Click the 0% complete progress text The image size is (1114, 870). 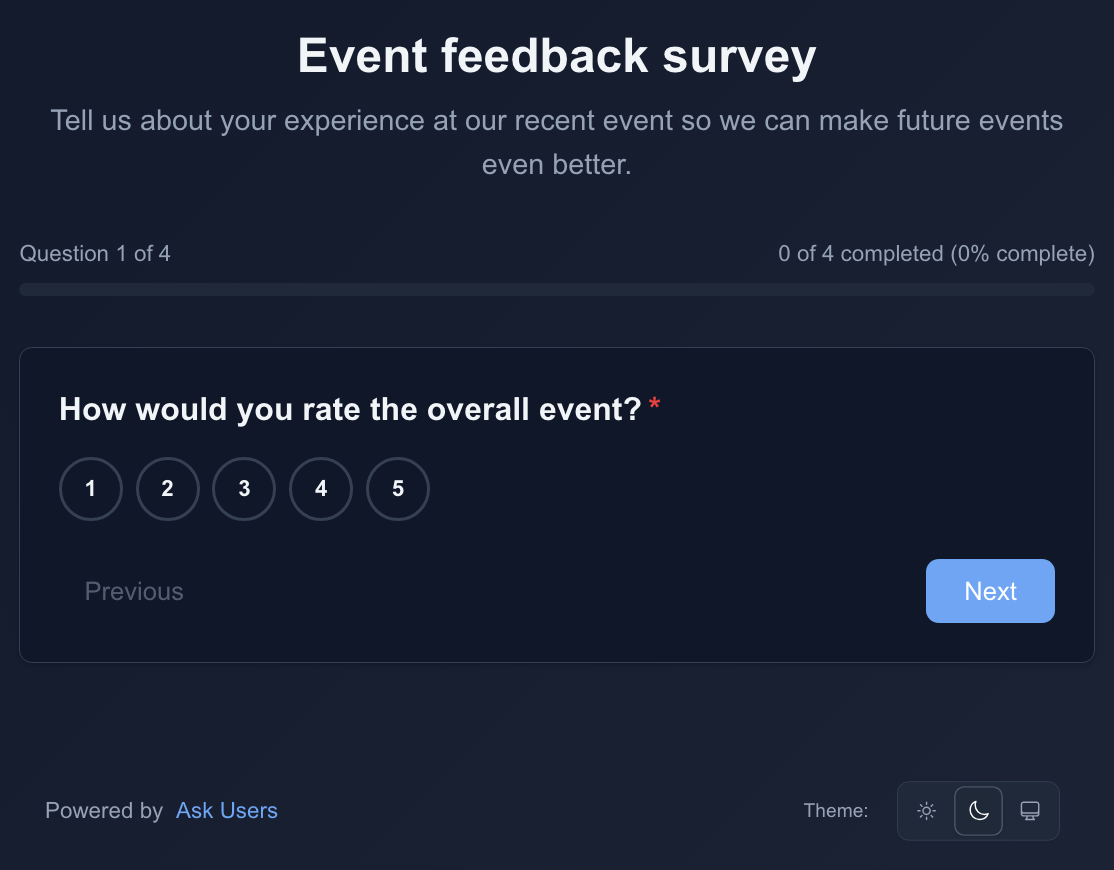click(937, 254)
